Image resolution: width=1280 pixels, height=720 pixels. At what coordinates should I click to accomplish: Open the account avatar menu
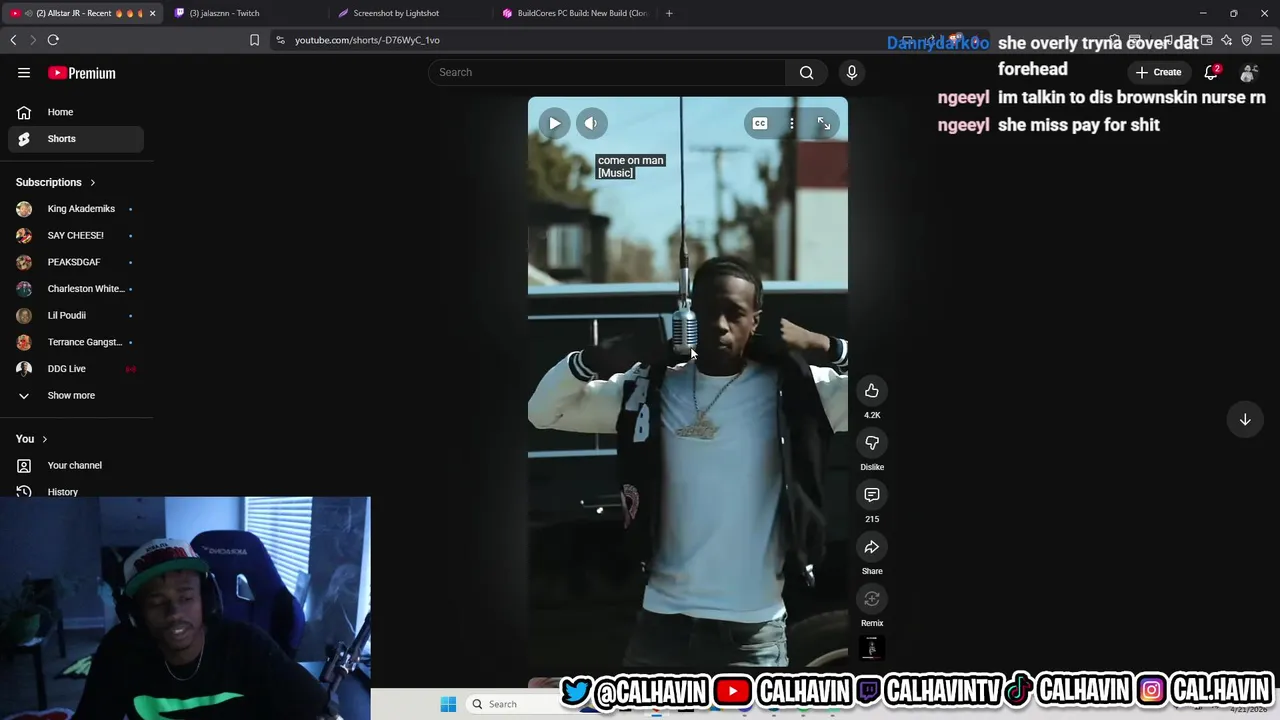1248,72
